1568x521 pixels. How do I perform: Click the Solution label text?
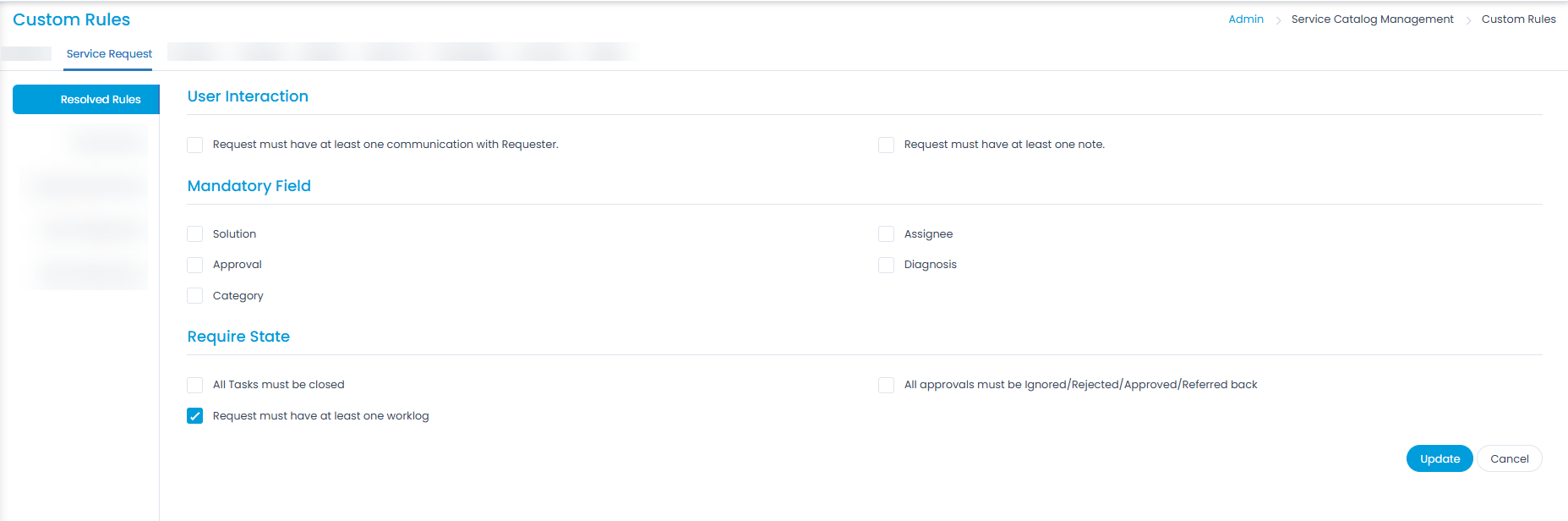tap(234, 234)
